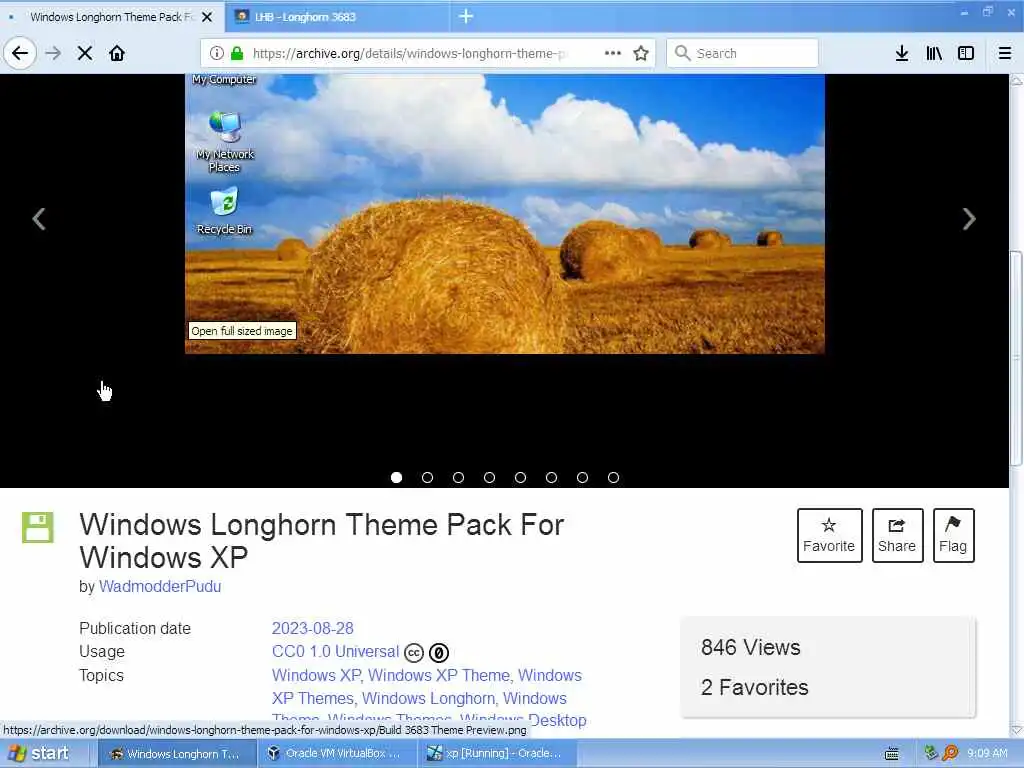Toggle the sidebar view
This screenshot has width=1024, height=768.
(x=966, y=53)
